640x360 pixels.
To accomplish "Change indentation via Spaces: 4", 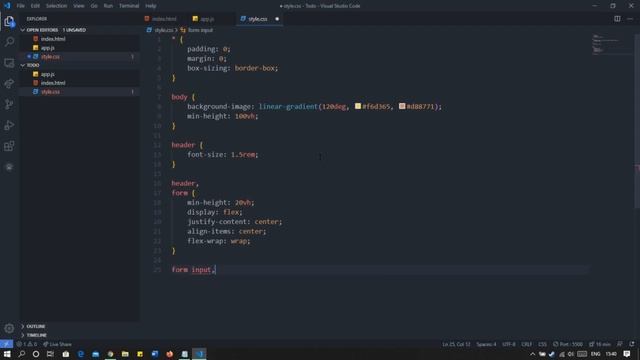I will [487, 344].
